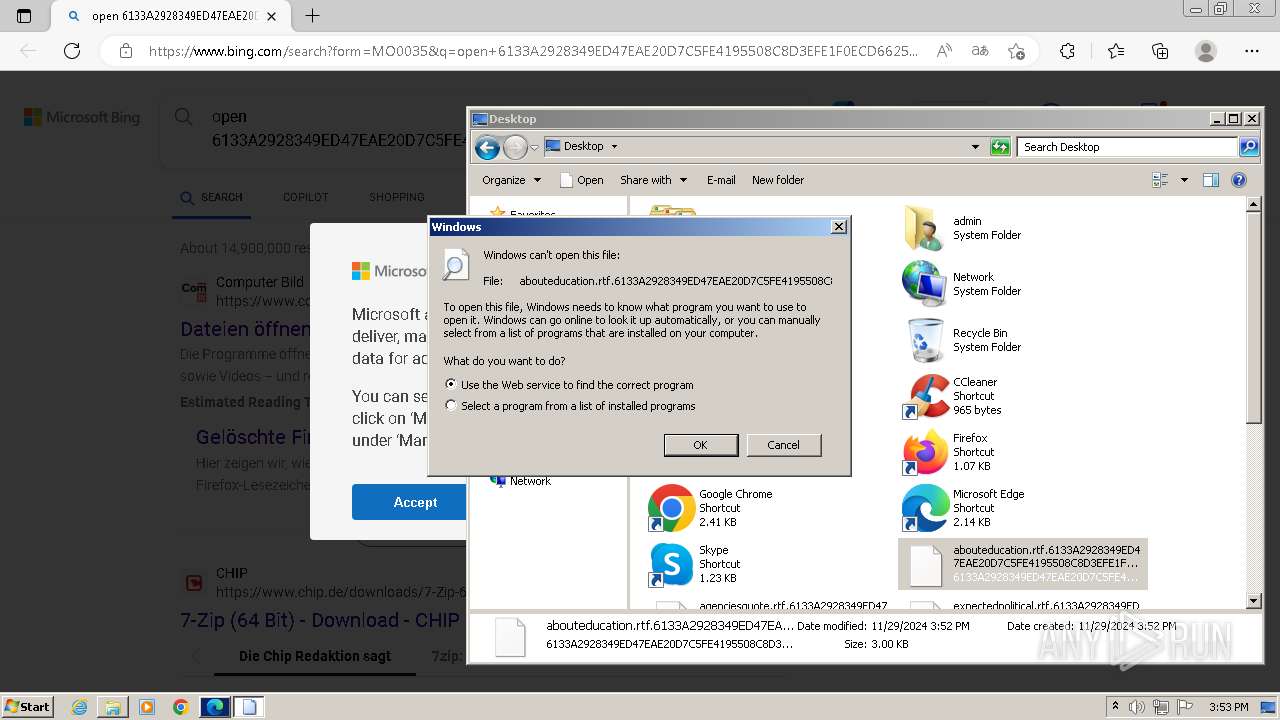Focus the Search Desktop input field
This screenshot has height=720, width=1280.
tap(1127, 147)
